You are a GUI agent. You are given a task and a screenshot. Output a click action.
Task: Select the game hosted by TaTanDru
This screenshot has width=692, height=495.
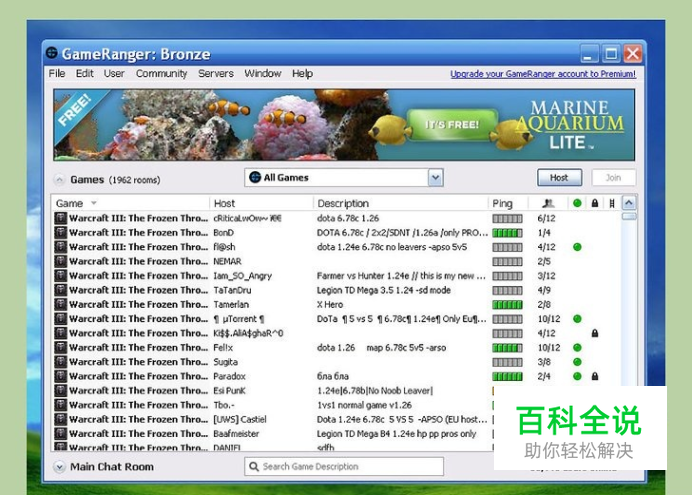pyautogui.click(x=337, y=290)
